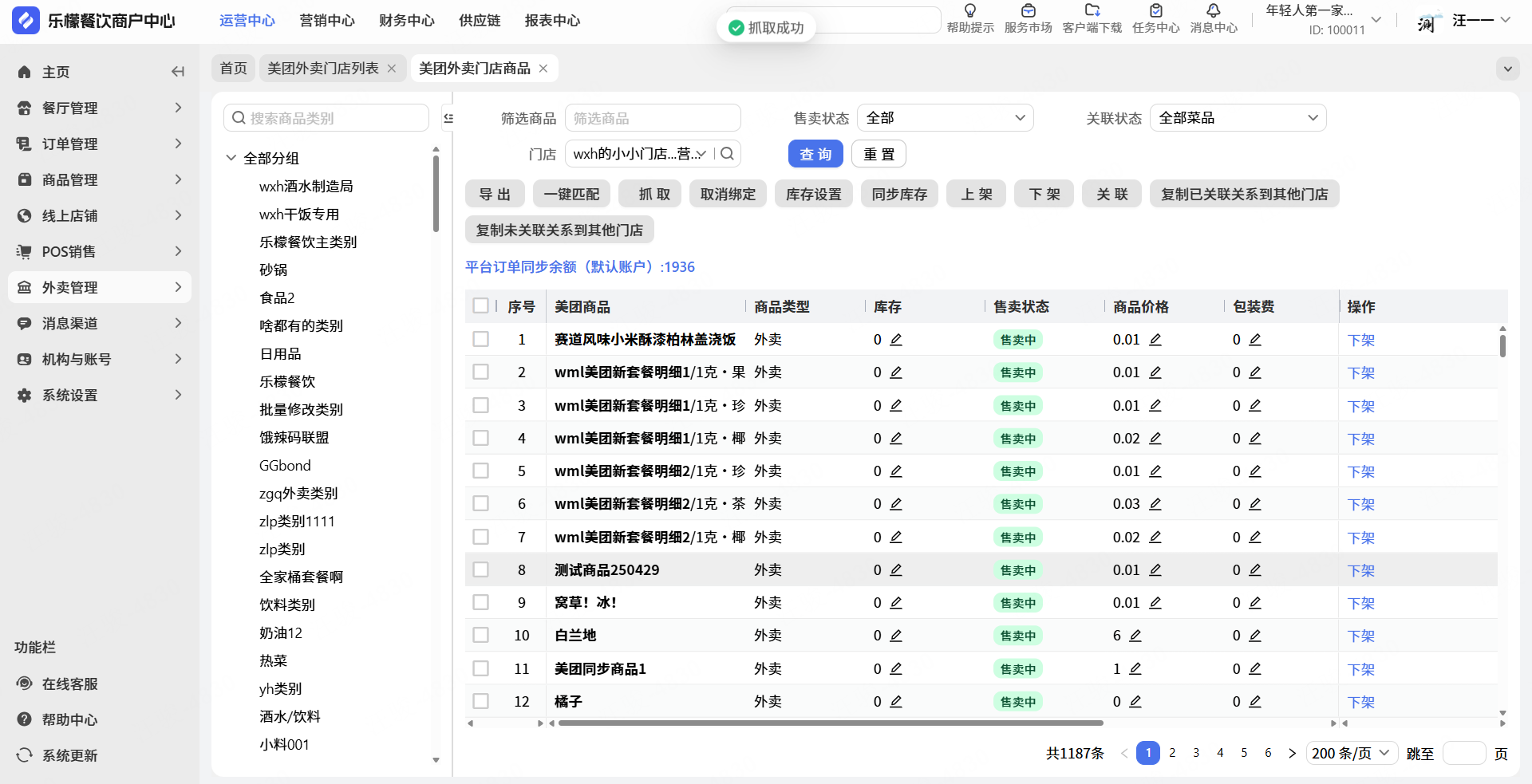Toggle the select-all checkbox in table header

480,306
